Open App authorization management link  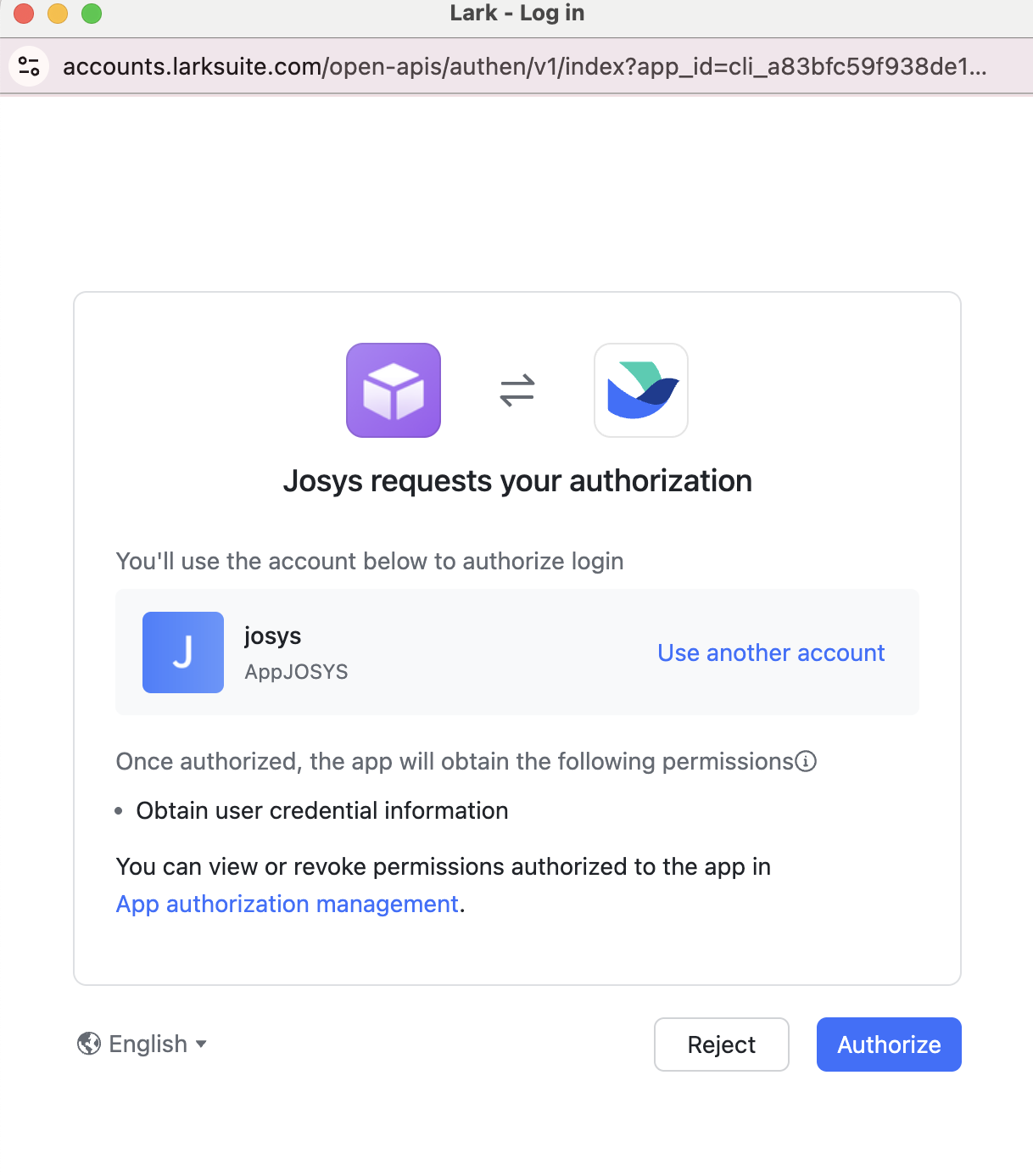point(288,904)
